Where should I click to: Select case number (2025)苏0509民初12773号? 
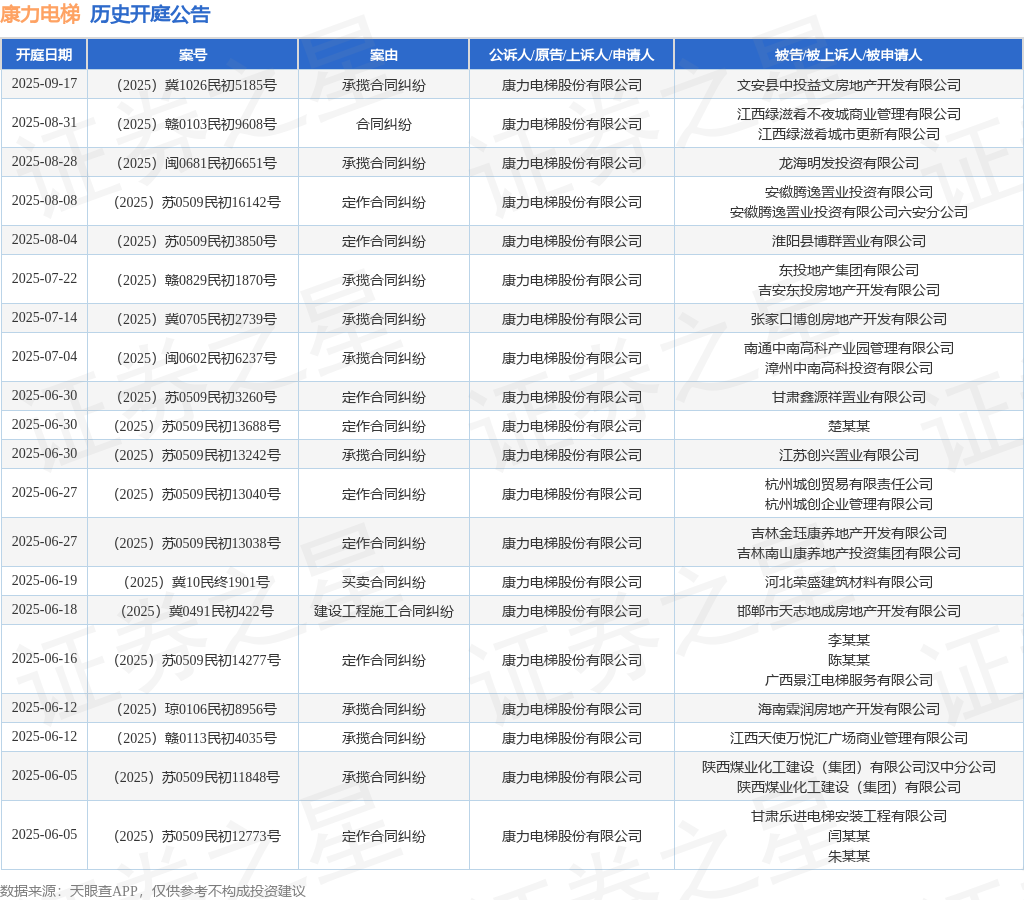tap(197, 837)
